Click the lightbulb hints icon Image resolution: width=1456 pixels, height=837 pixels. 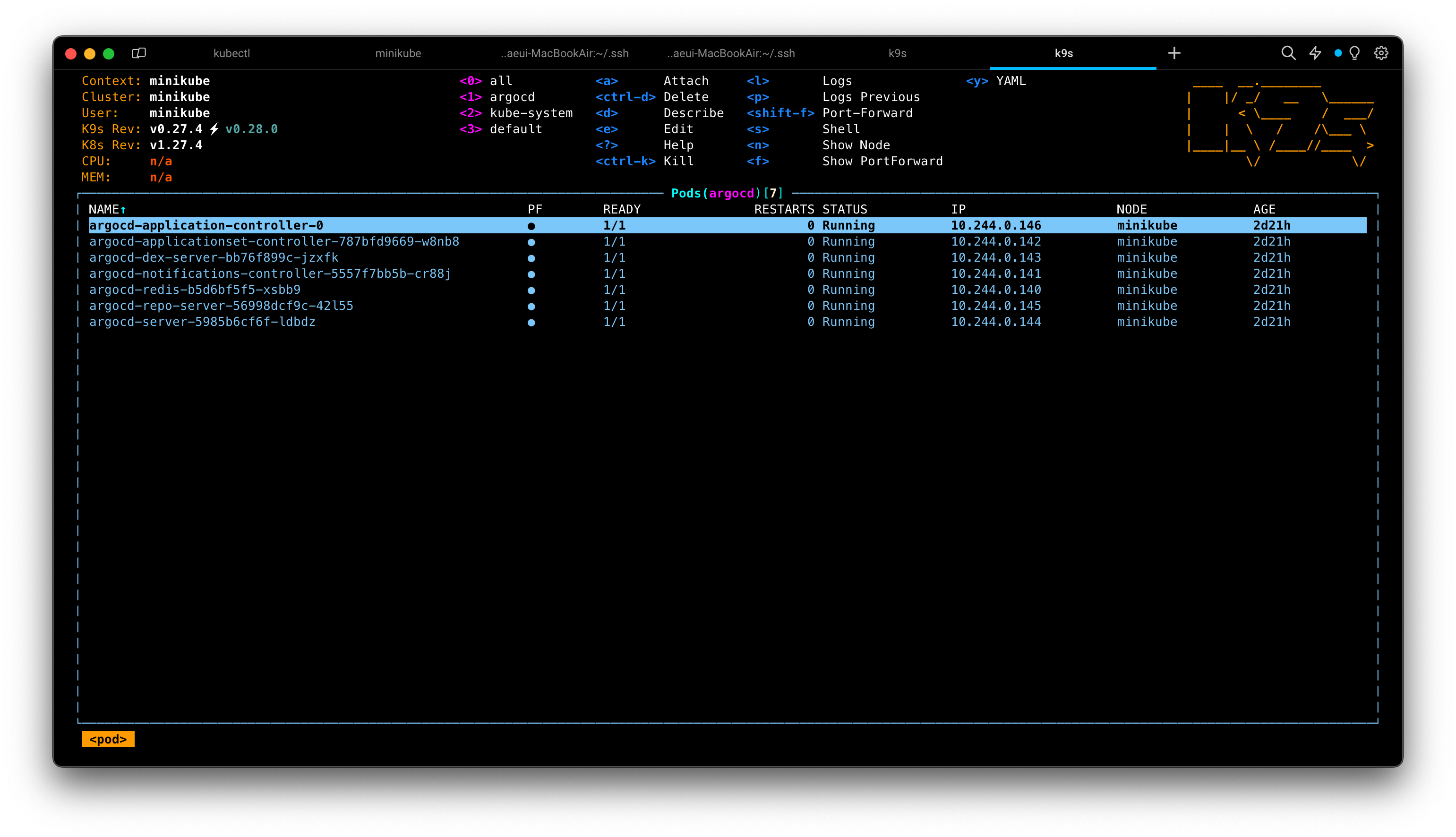1355,53
